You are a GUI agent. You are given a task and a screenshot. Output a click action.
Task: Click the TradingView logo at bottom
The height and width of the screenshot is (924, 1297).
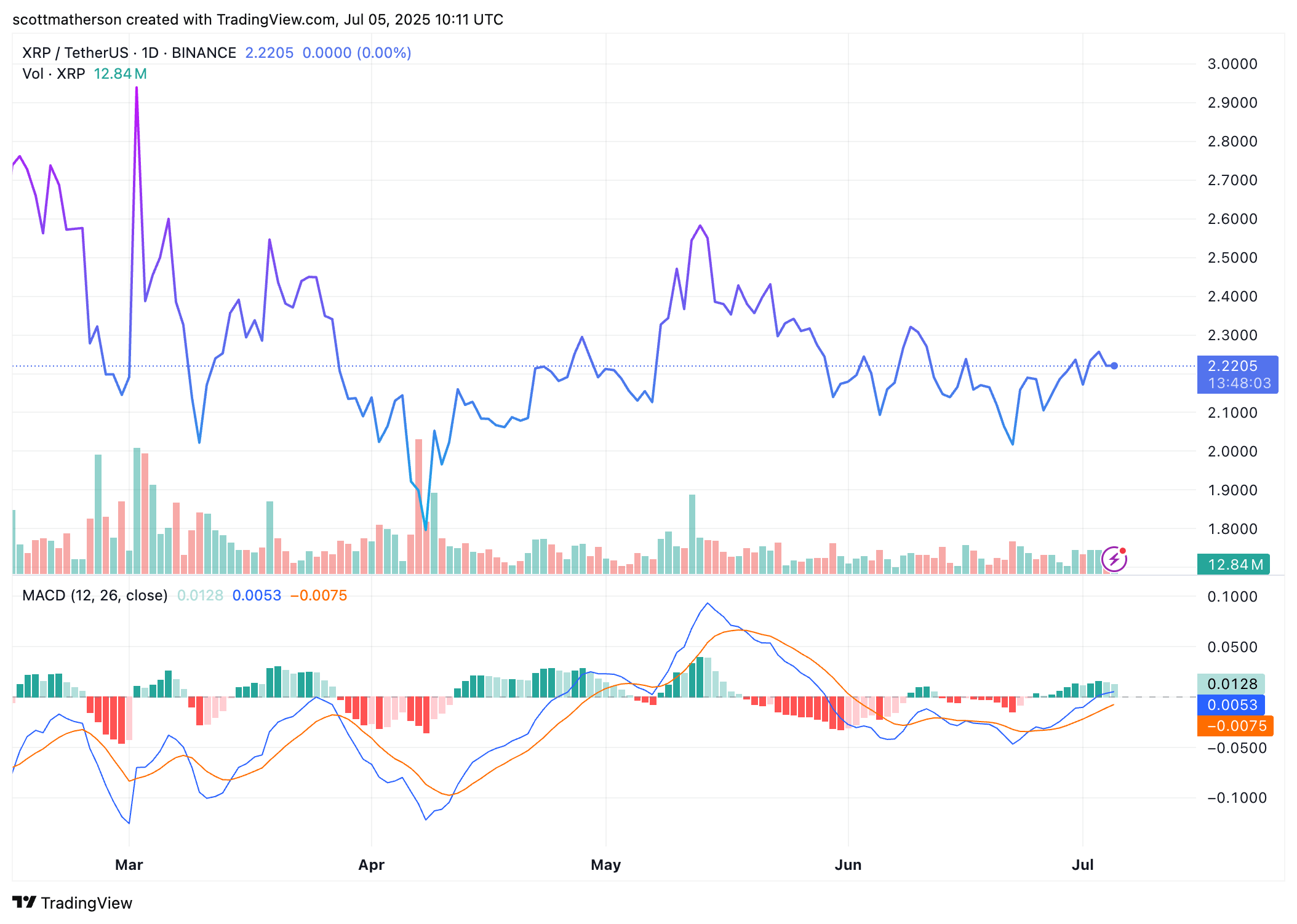72,902
